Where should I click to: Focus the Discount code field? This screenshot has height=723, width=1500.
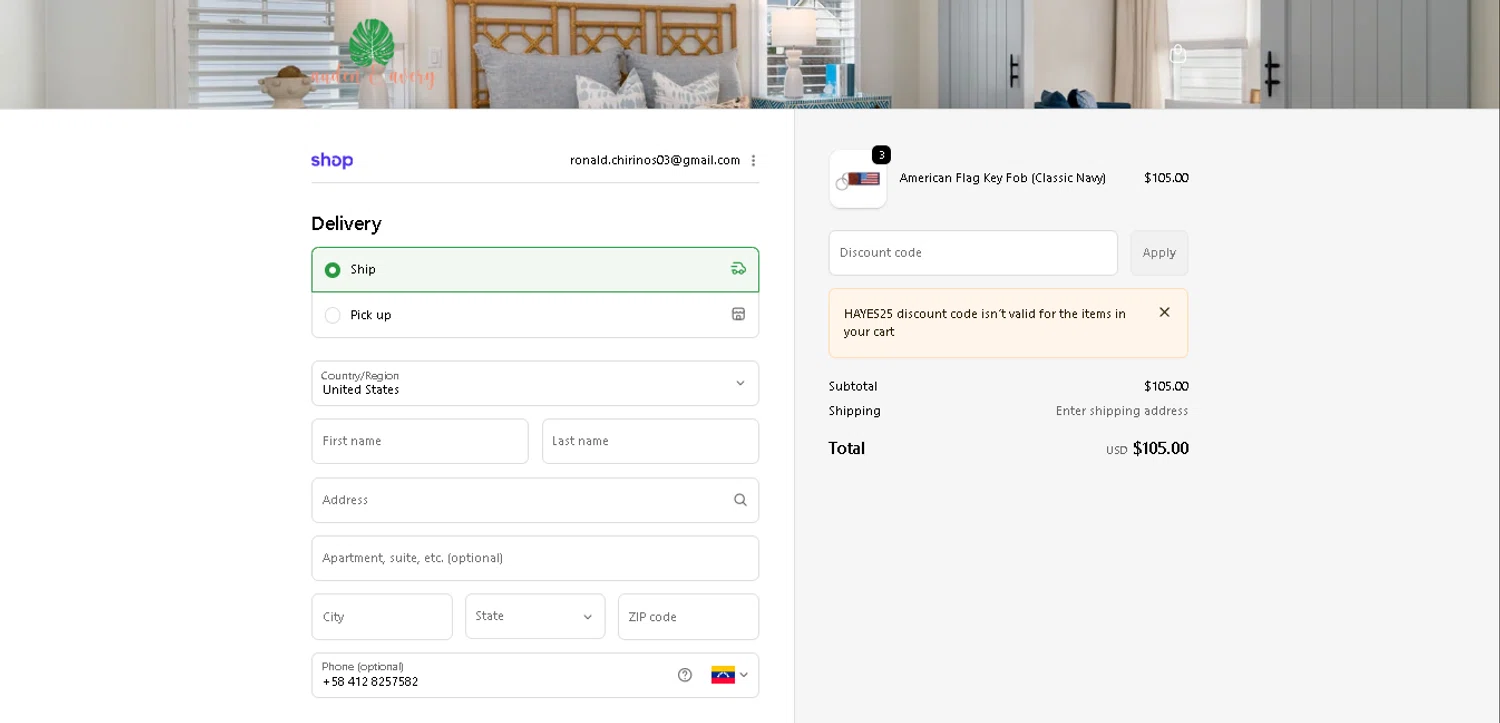973,253
